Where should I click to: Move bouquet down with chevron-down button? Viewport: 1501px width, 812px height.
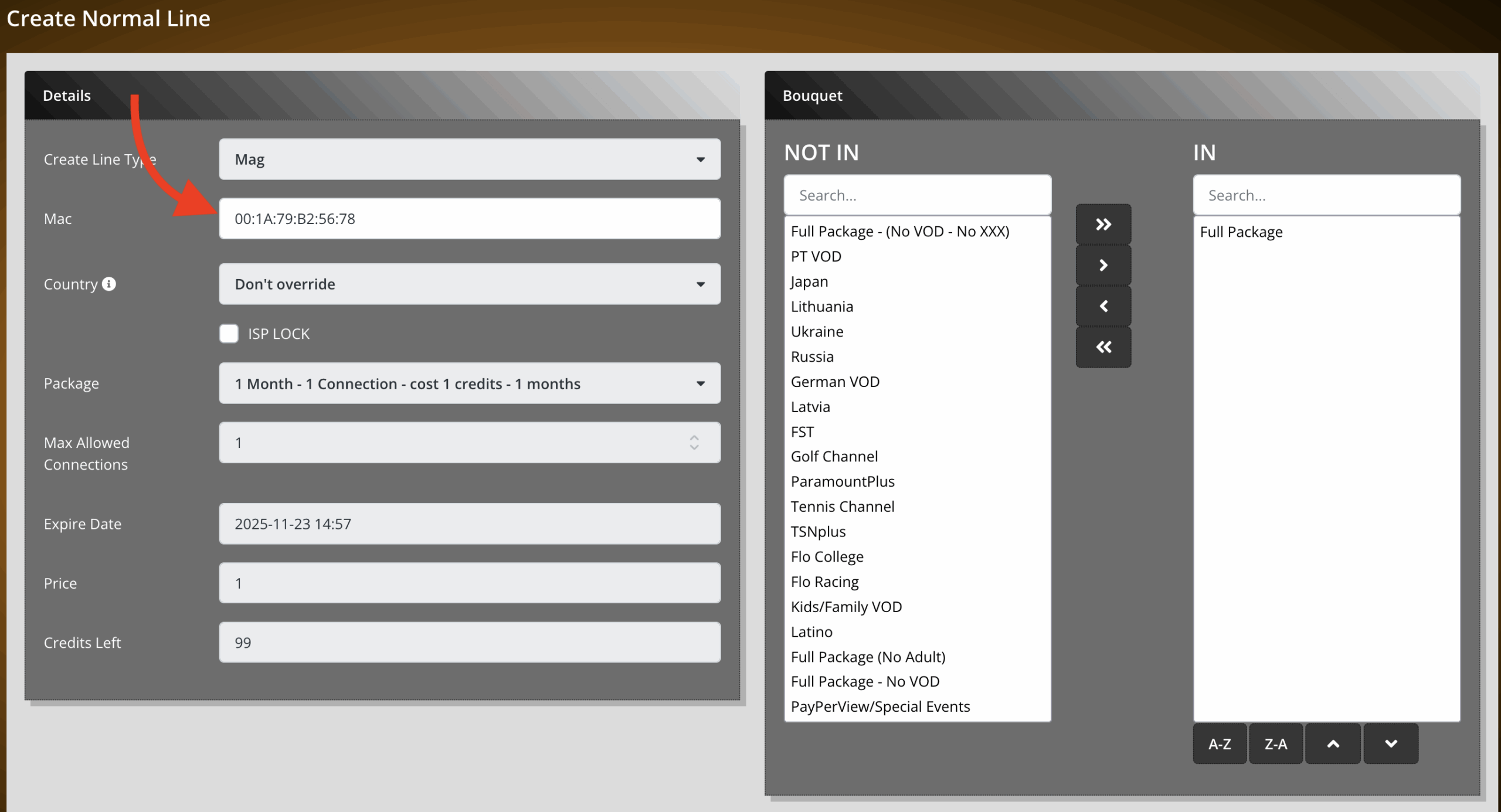[1390, 744]
